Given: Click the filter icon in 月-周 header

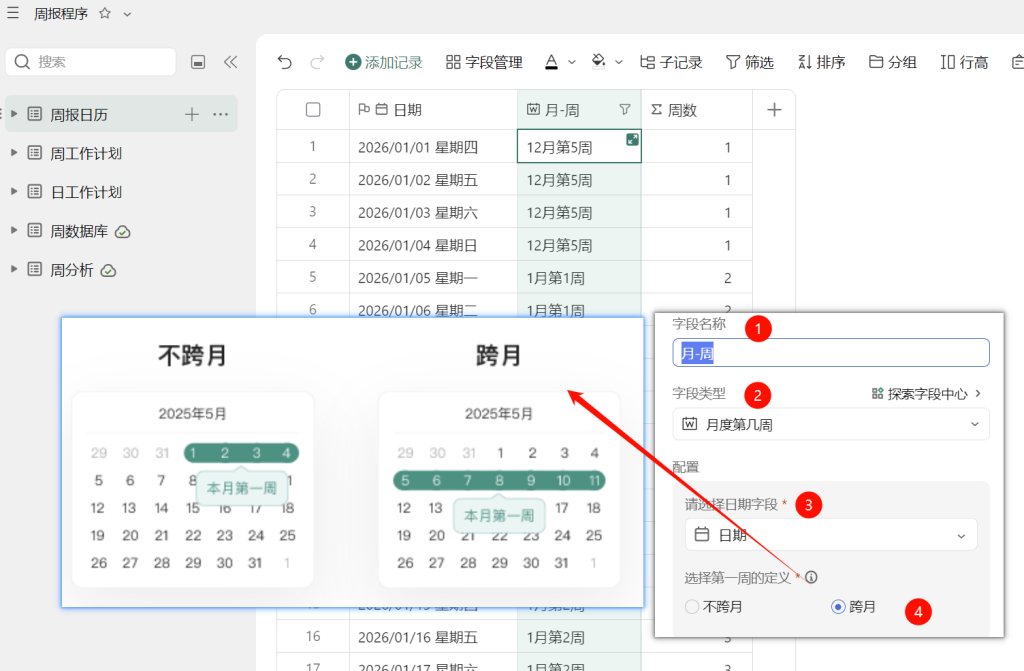Looking at the screenshot, I should [x=625, y=109].
